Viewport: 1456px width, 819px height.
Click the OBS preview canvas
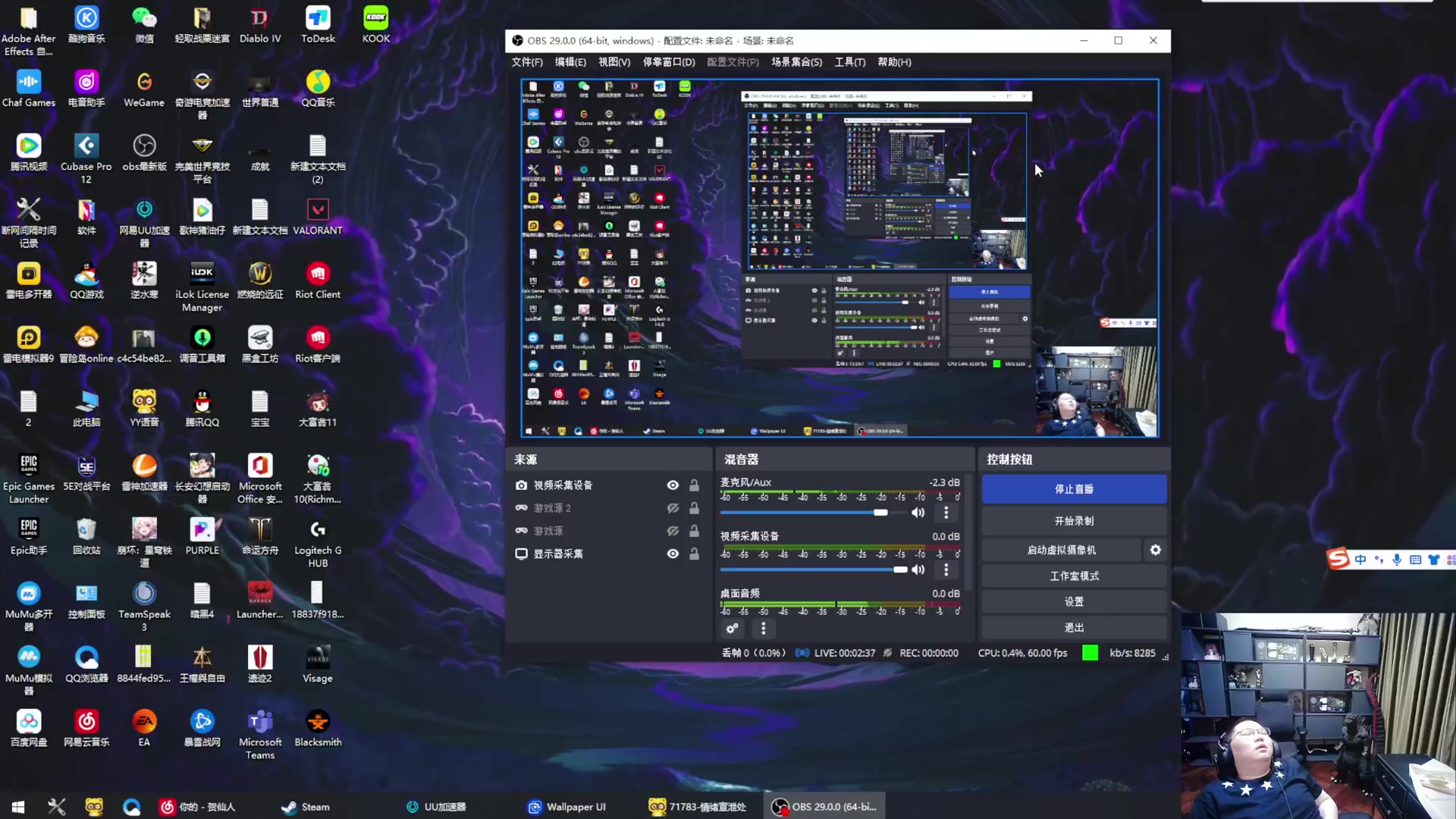pos(839,258)
